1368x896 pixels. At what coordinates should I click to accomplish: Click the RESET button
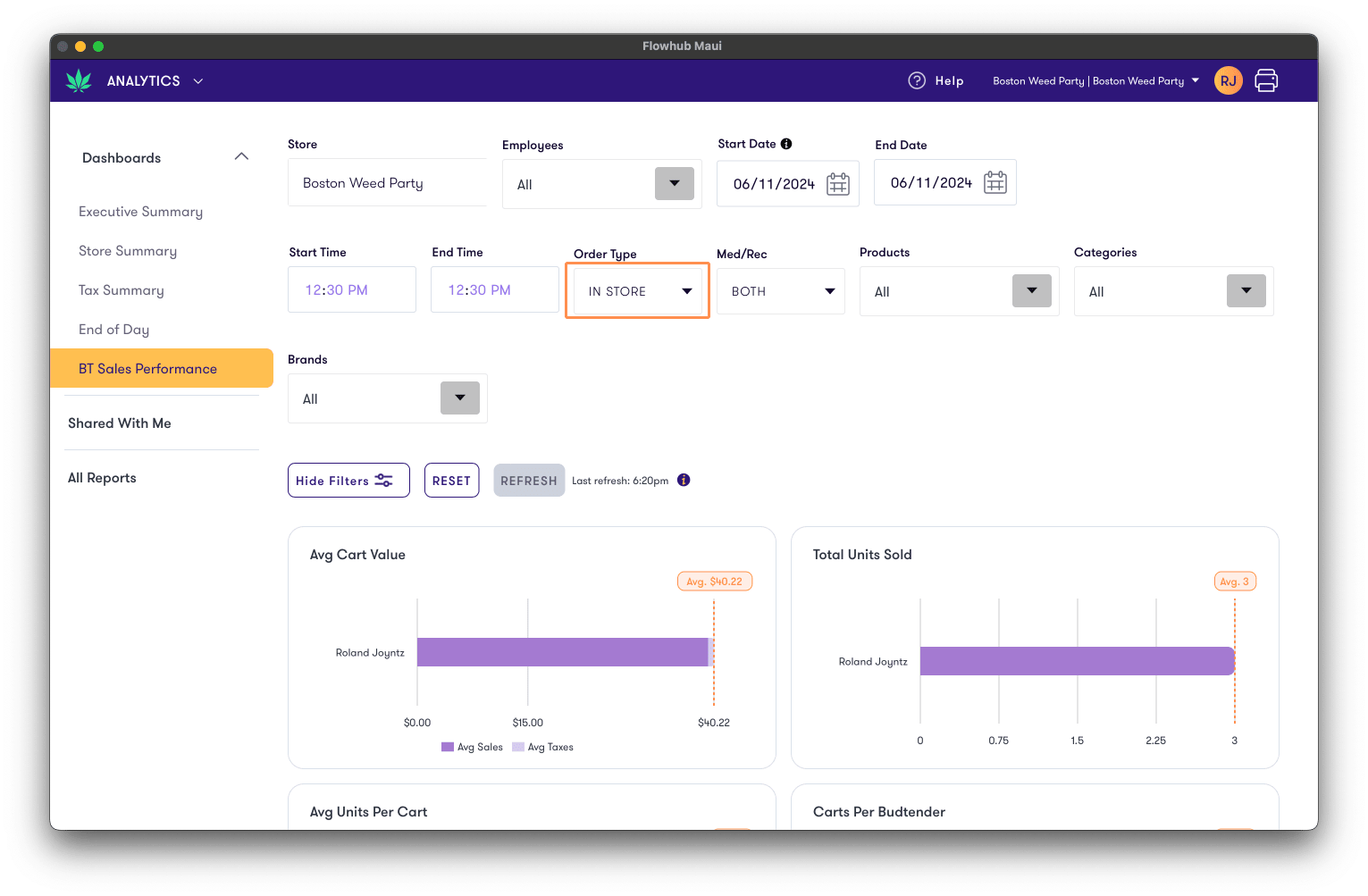[x=451, y=480]
